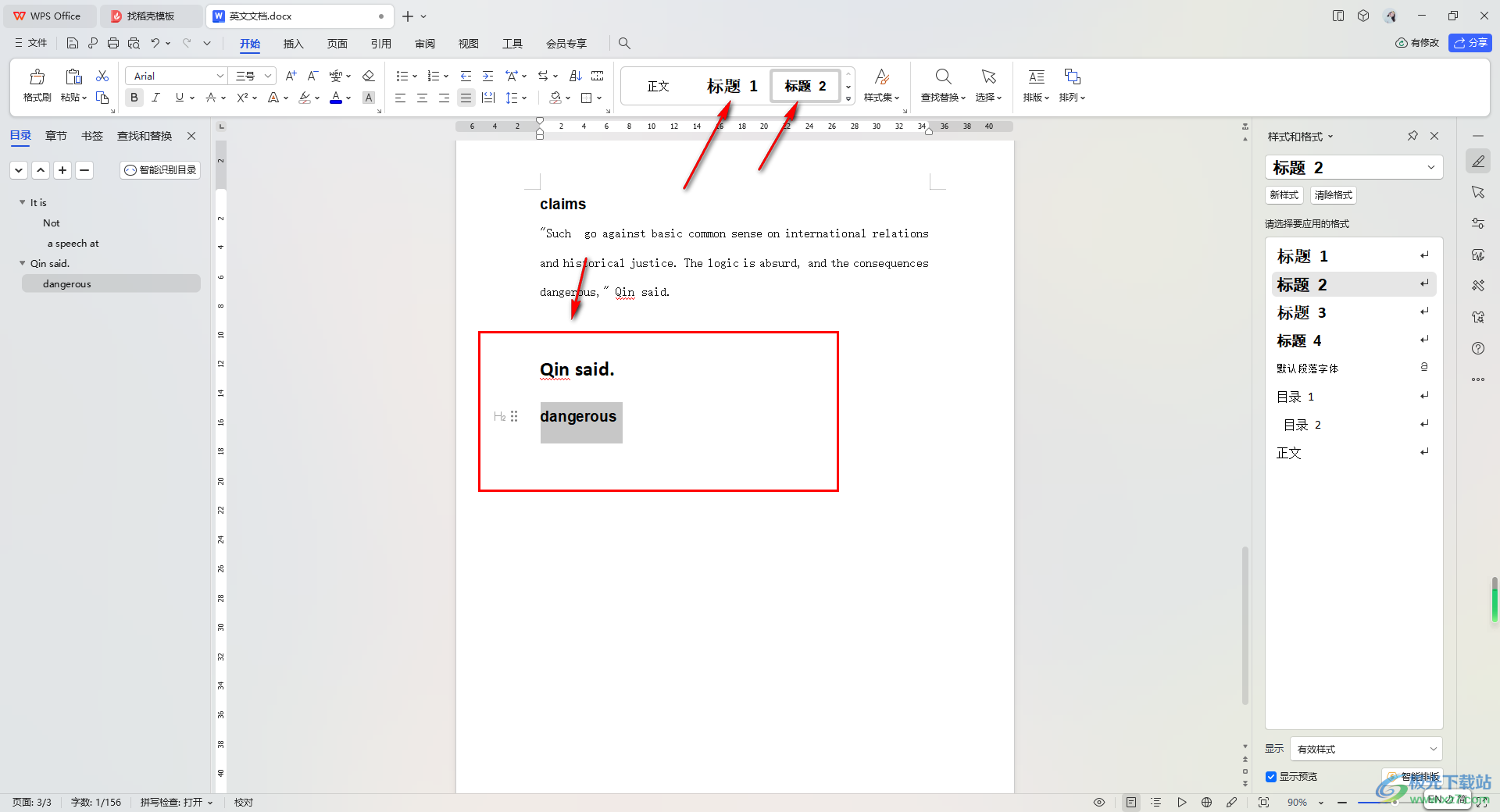The height and width of the screenshot is (812, 1500).
Task: Apply 标题 1 style from ribbon gallery
Action: coord(732,86)
